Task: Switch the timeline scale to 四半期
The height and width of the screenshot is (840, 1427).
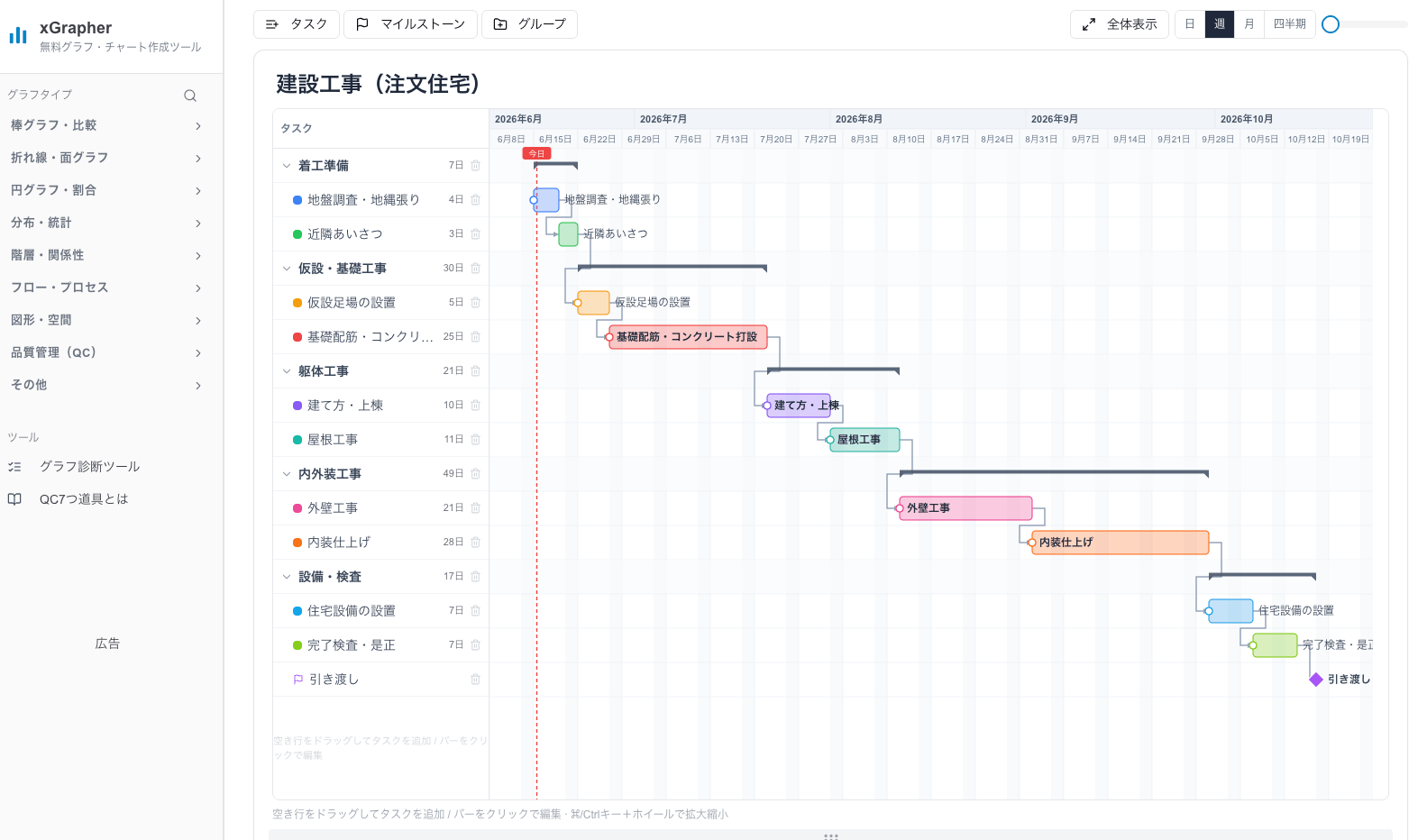Action: (x=1289, y=24)
